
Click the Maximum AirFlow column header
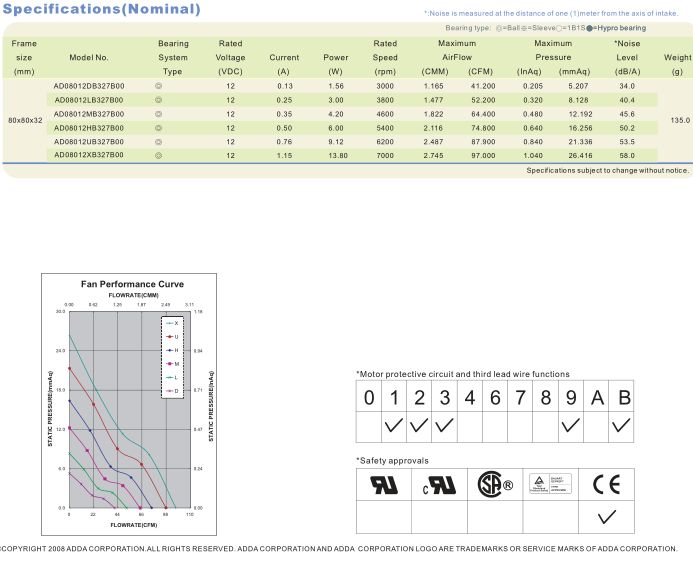[457, 50]
